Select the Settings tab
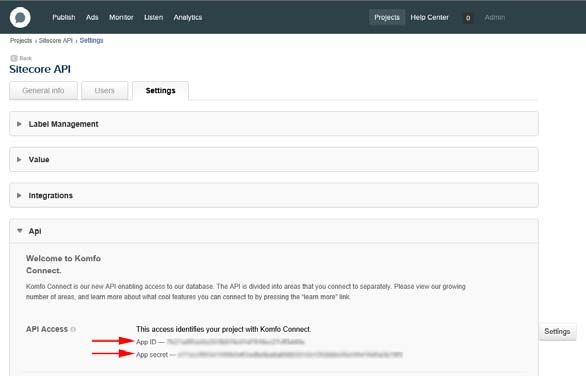Screen dimensions: 586x376 point(160,91)
